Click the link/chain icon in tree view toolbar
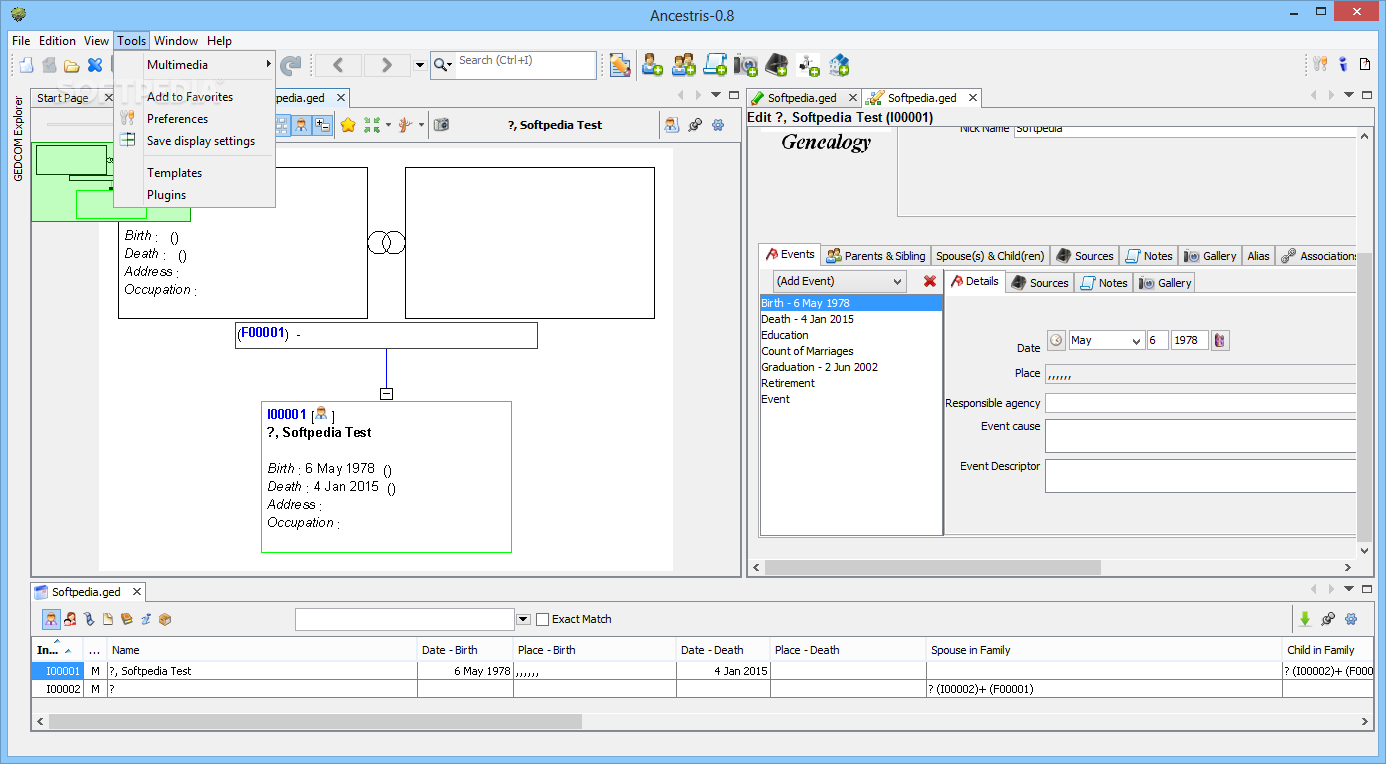The image size is (1386, 764). (695, 125)
